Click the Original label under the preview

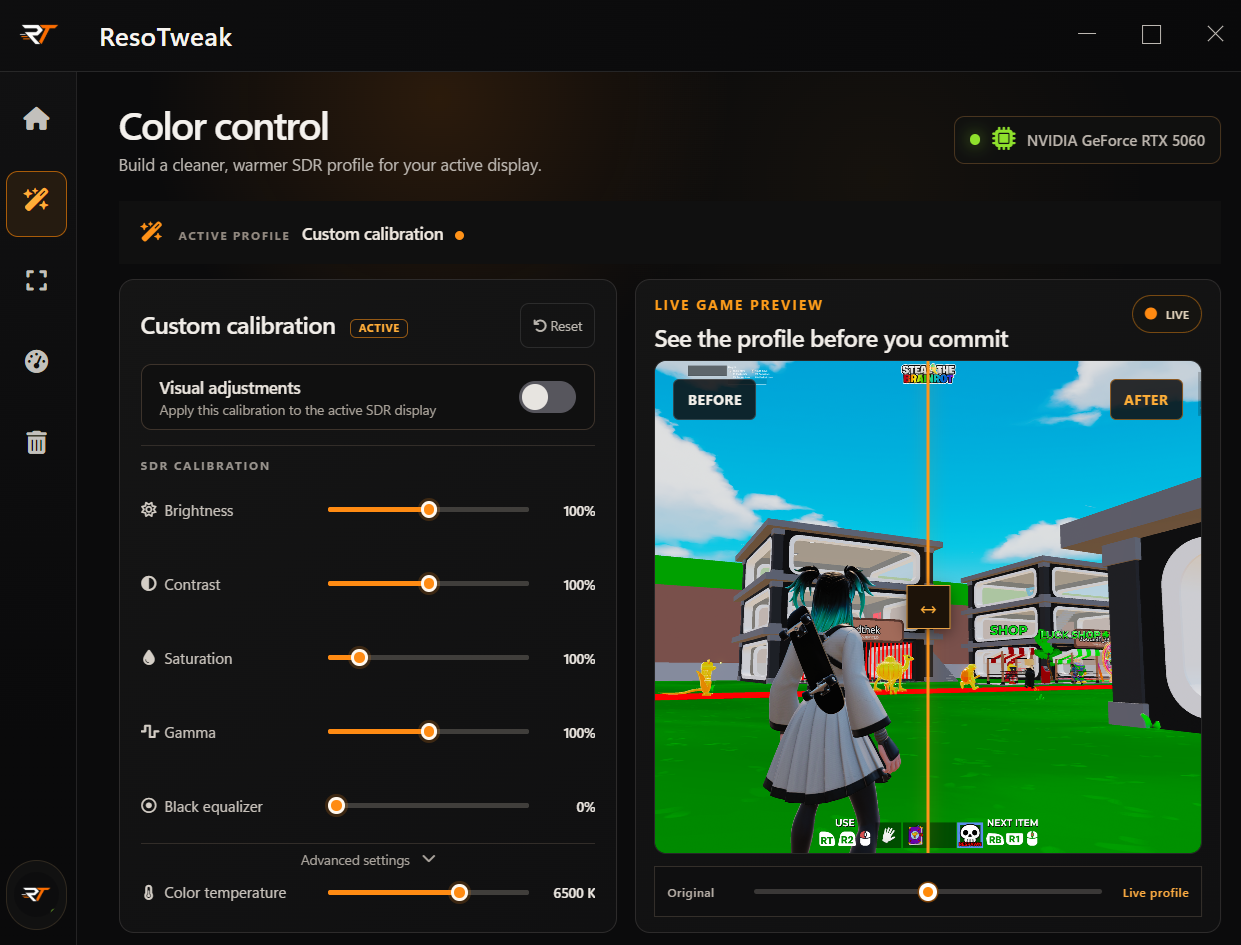point(691,893)
